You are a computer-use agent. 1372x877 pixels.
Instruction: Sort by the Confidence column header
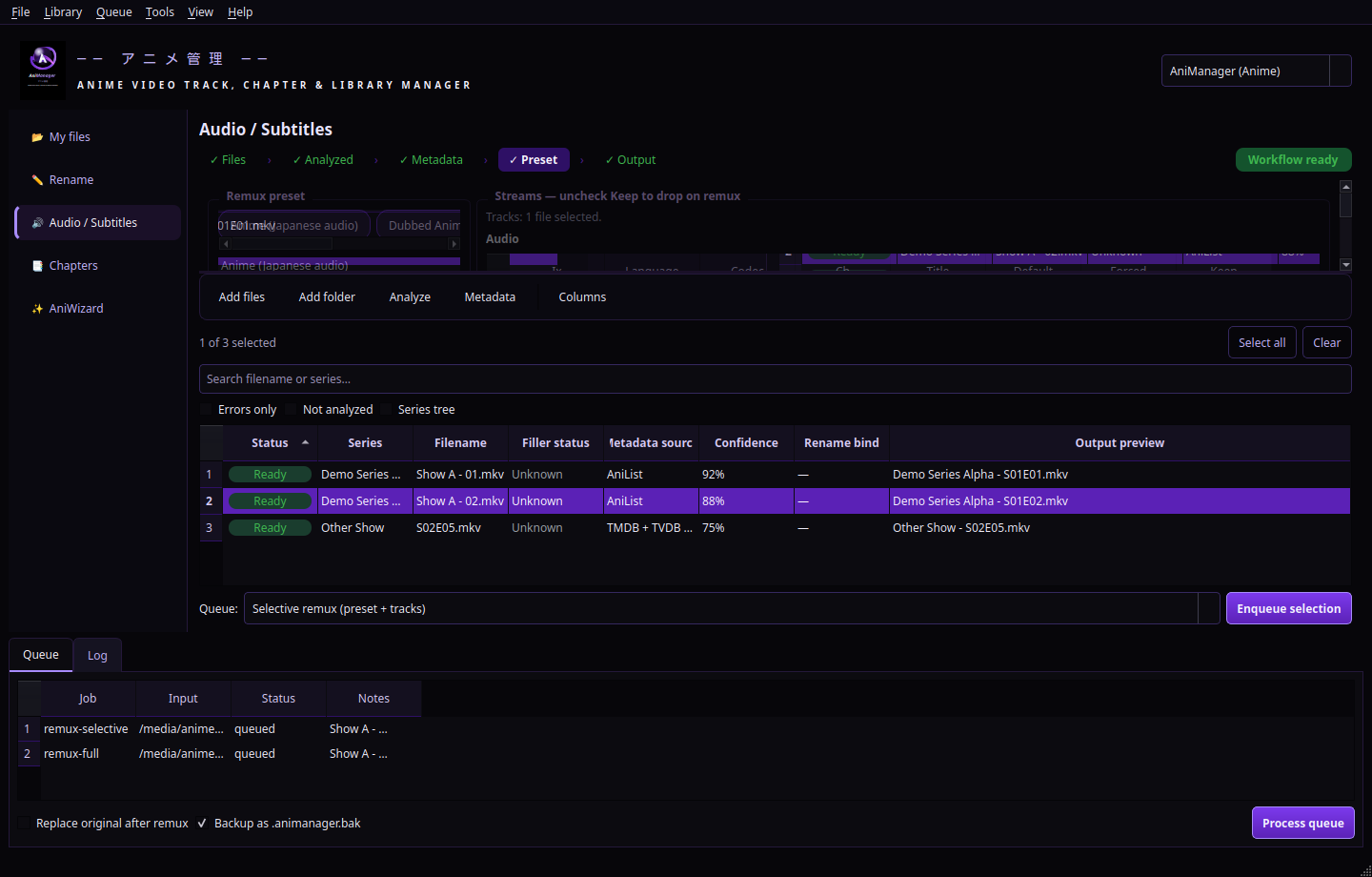(x=746, y=443)
